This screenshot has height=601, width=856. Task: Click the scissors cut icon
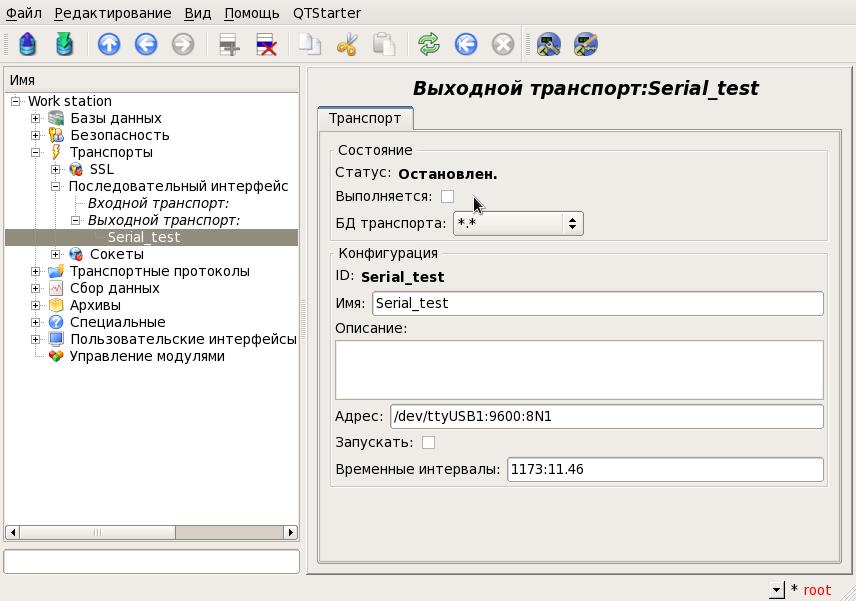[x=347, y=44]
